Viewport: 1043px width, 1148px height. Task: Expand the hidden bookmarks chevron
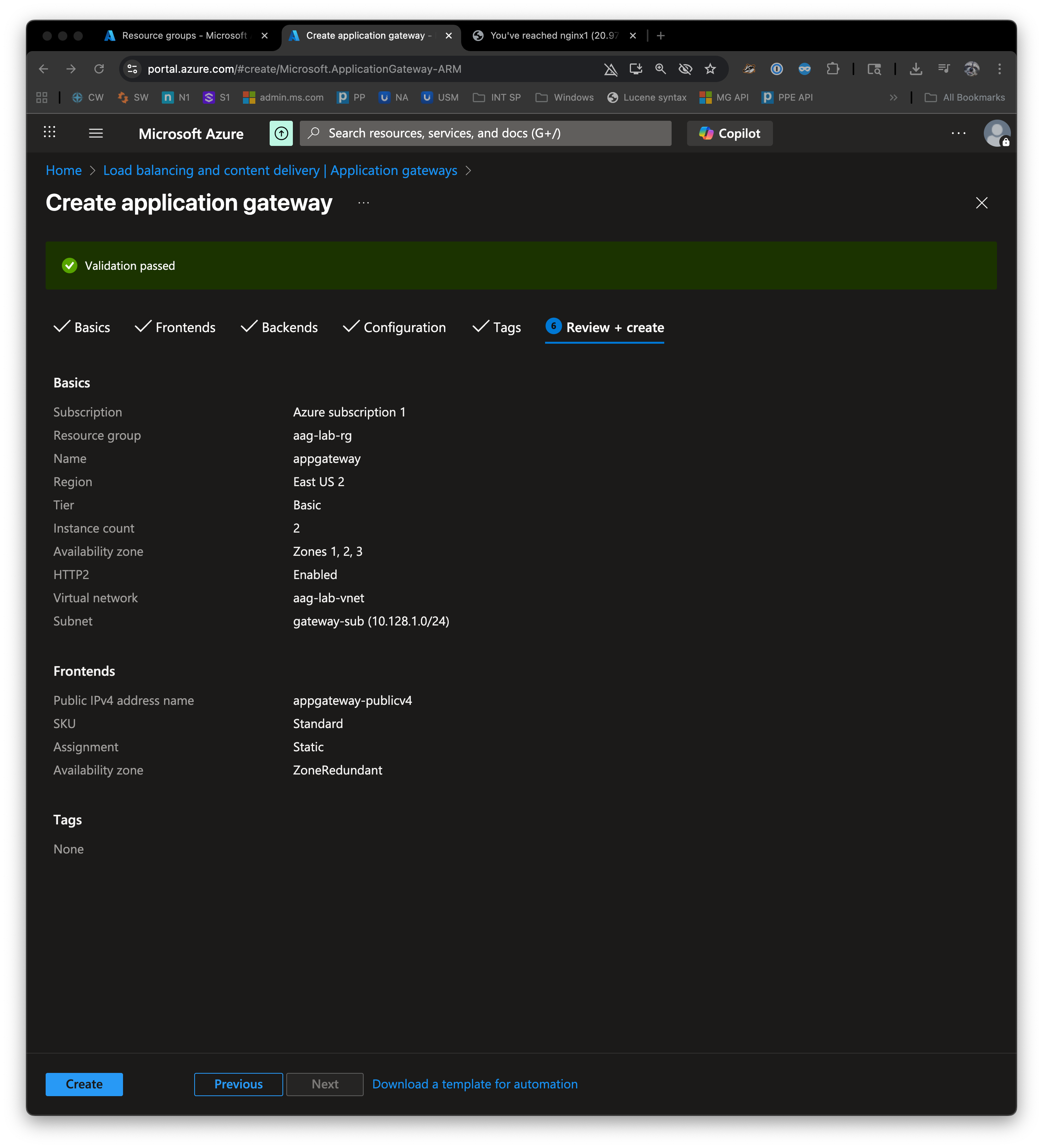tap(893, 98)
